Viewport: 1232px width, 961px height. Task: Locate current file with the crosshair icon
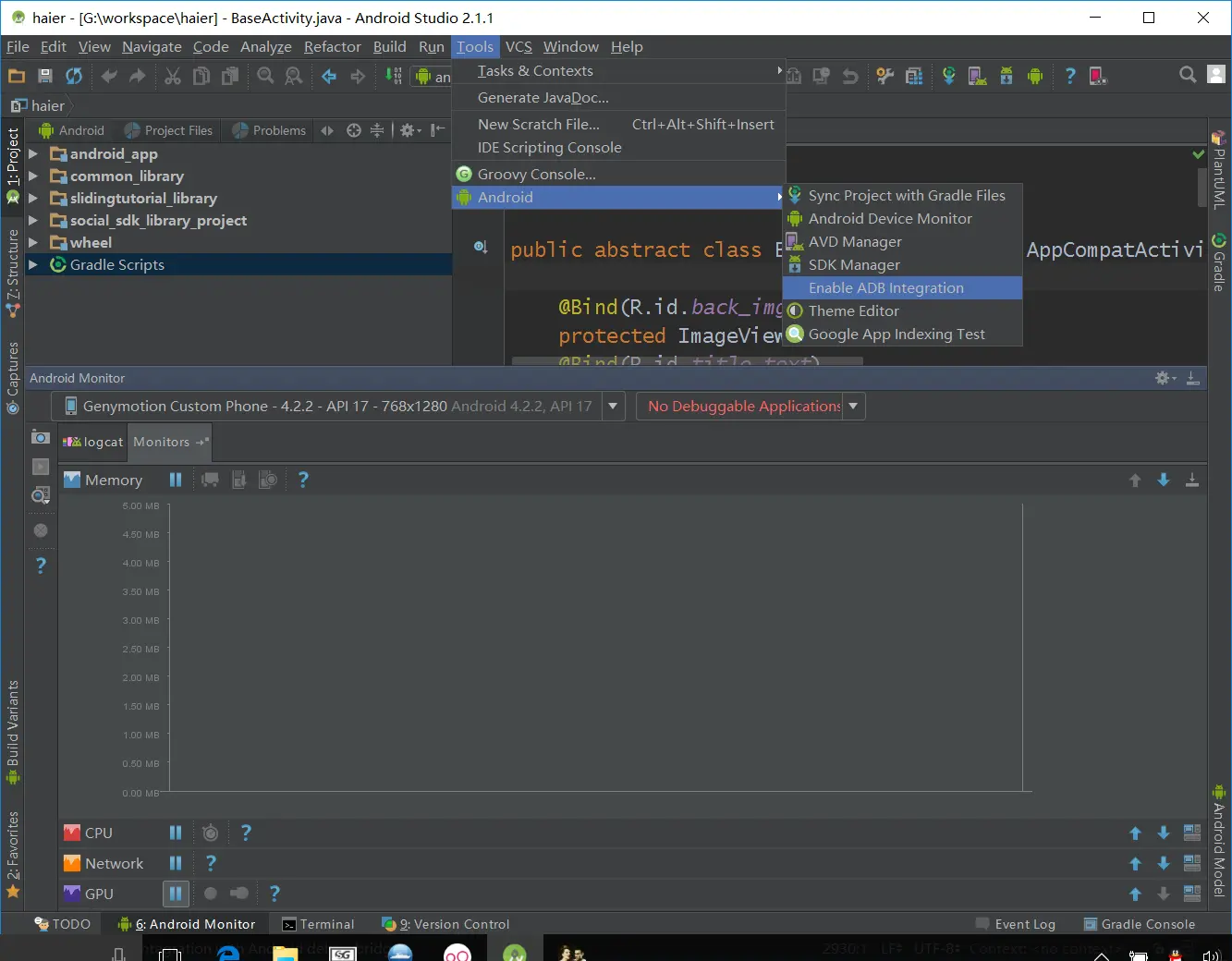pos(353,131)
